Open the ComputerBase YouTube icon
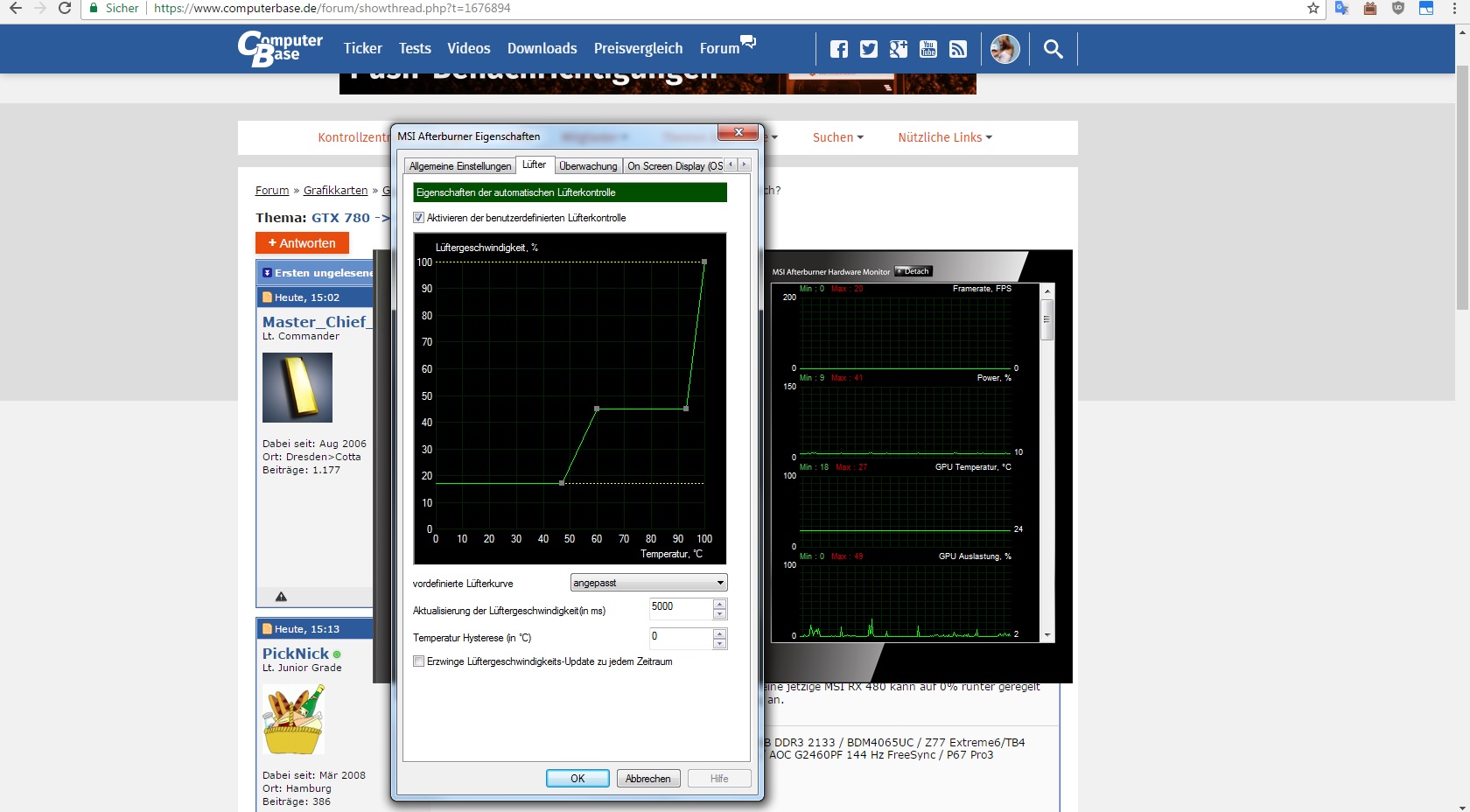Viewport: 1470px width, 812px height. coord(928,49)
